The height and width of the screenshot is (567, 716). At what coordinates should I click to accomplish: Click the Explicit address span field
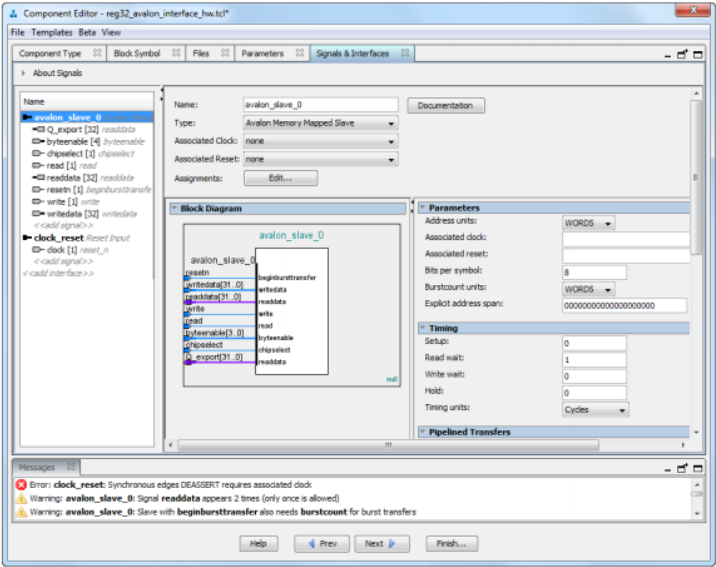coord(624,305)
